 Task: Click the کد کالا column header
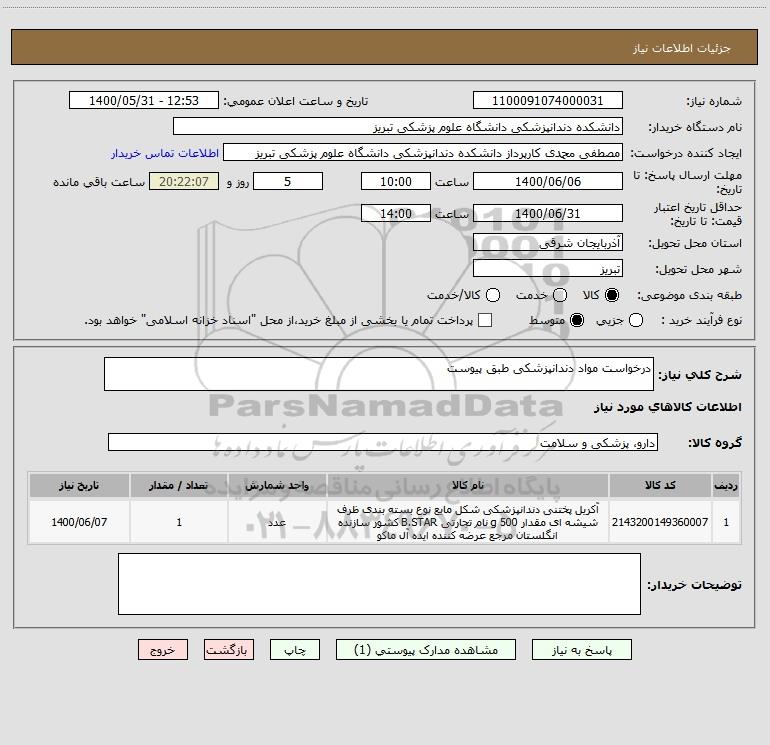660,485
